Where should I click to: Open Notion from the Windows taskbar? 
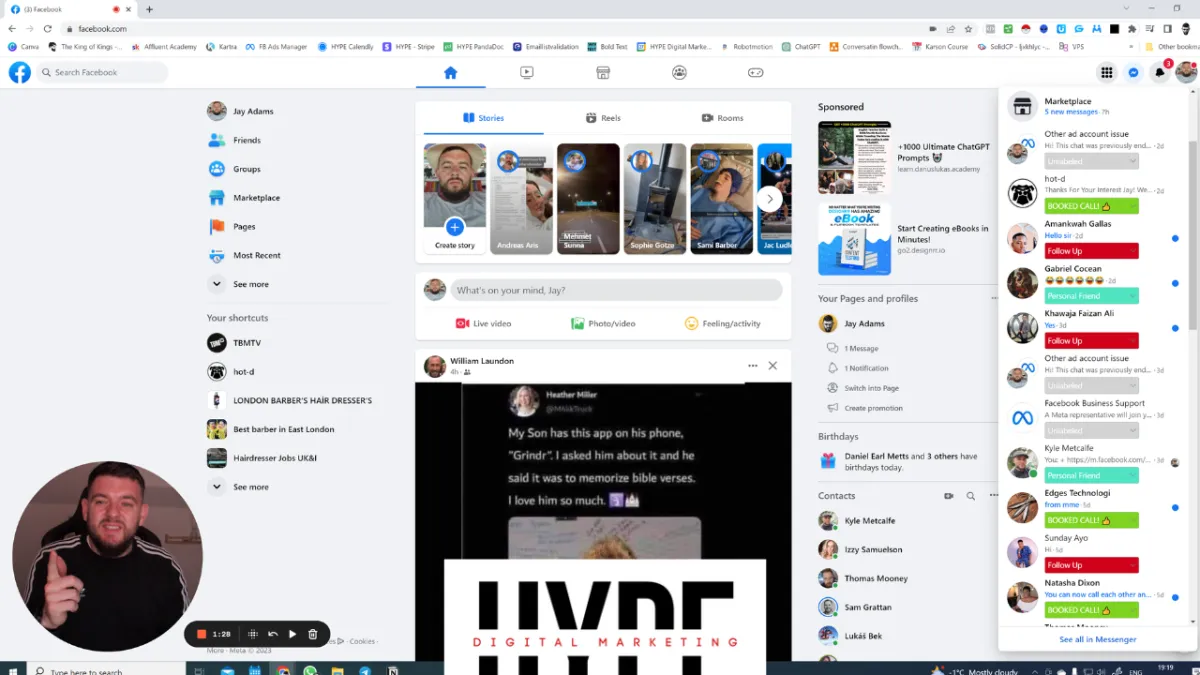393,671
